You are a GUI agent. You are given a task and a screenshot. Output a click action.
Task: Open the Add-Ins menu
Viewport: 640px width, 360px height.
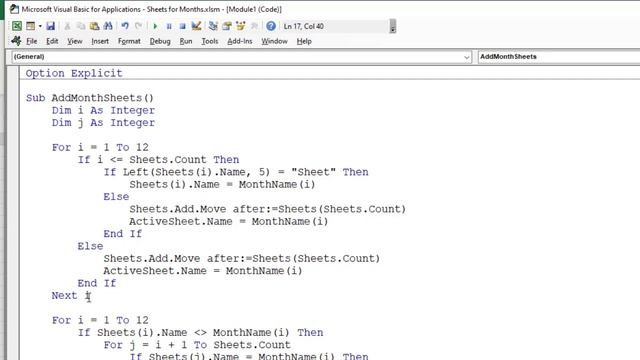(240, 41)
